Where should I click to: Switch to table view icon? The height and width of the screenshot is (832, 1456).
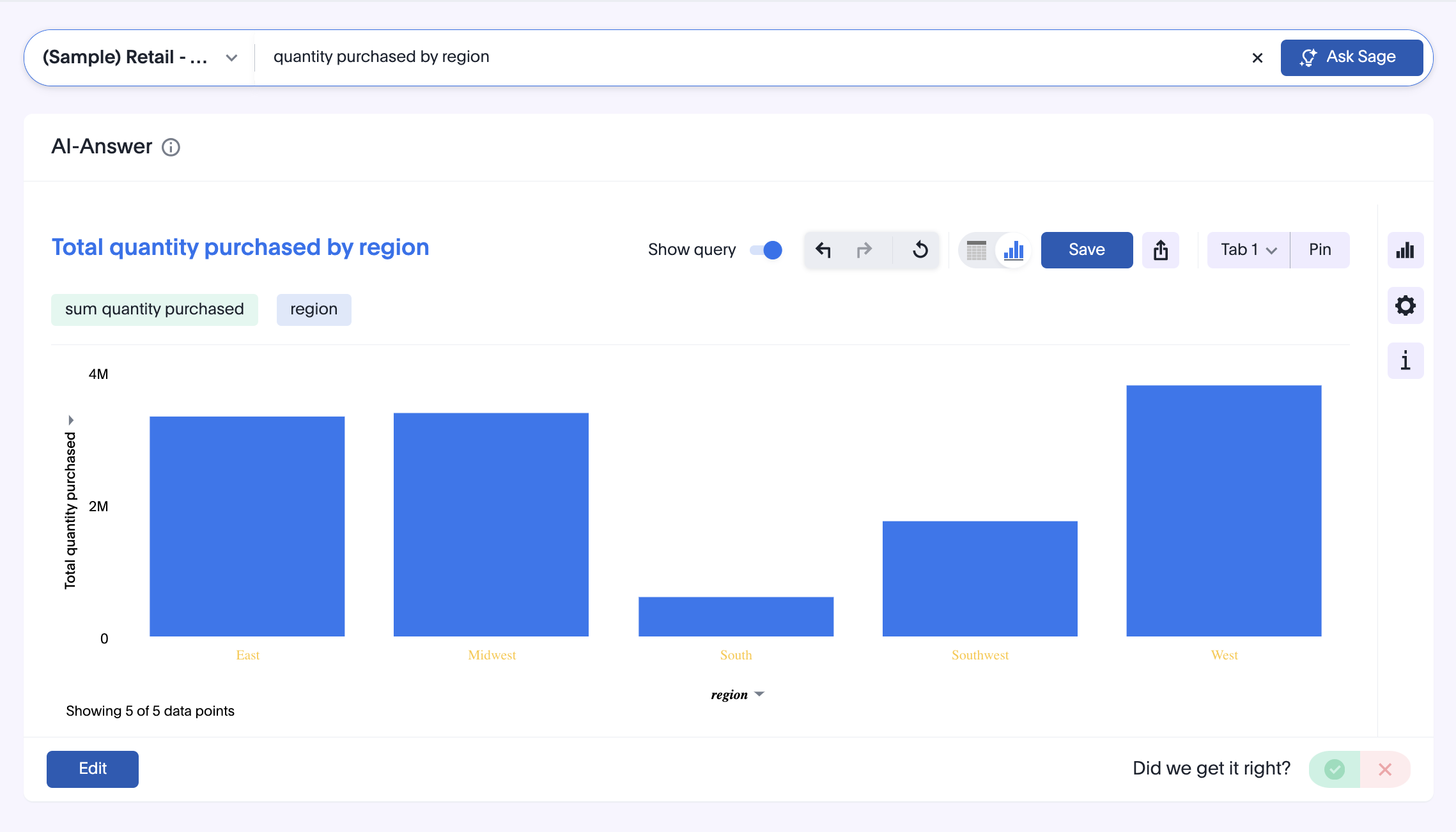(976, 250)
